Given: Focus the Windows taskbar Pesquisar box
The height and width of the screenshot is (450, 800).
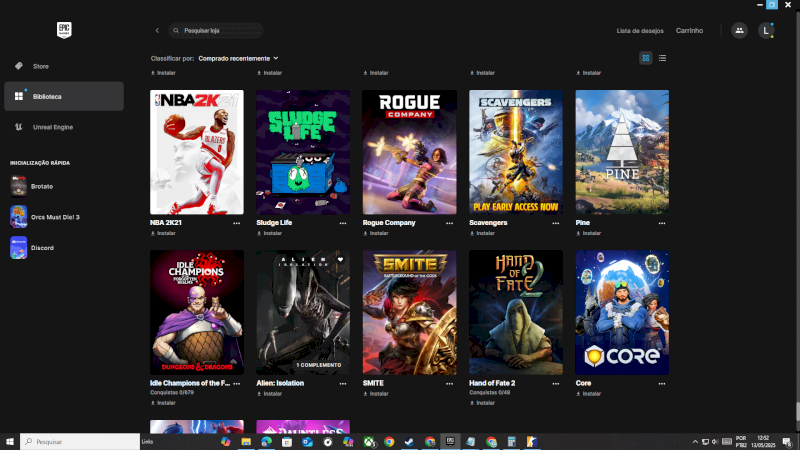Looking at the screenshot, I should click(80, 441).
